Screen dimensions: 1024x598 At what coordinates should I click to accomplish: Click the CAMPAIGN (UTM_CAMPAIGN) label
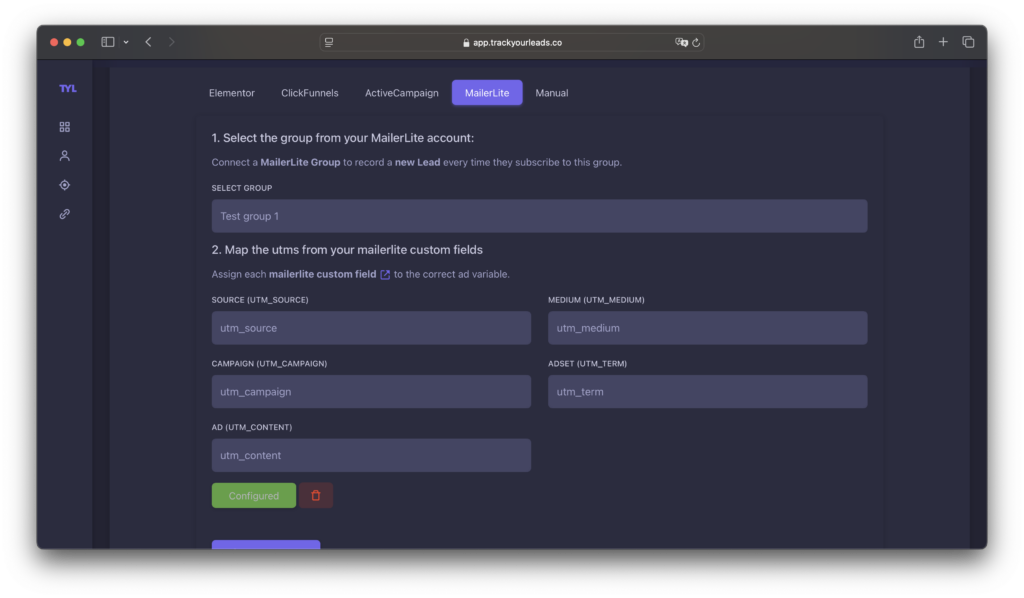pyautogui.click(x=269, y=364)
